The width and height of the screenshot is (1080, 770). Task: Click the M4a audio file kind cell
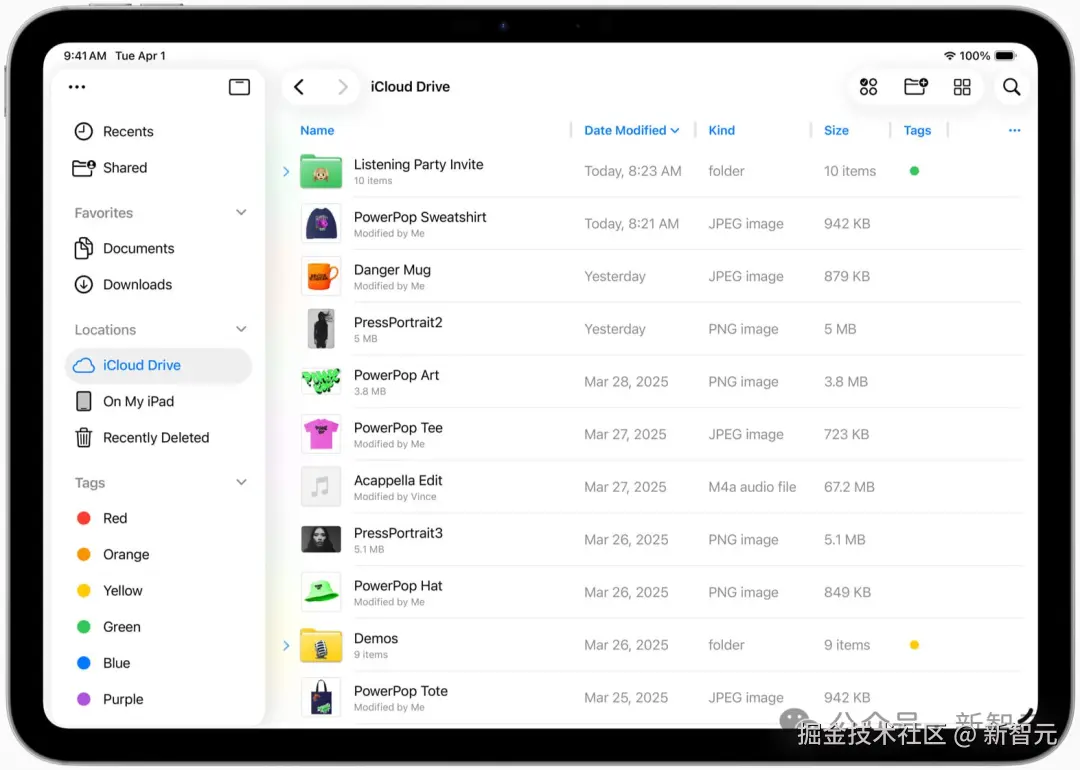point(752,487)
